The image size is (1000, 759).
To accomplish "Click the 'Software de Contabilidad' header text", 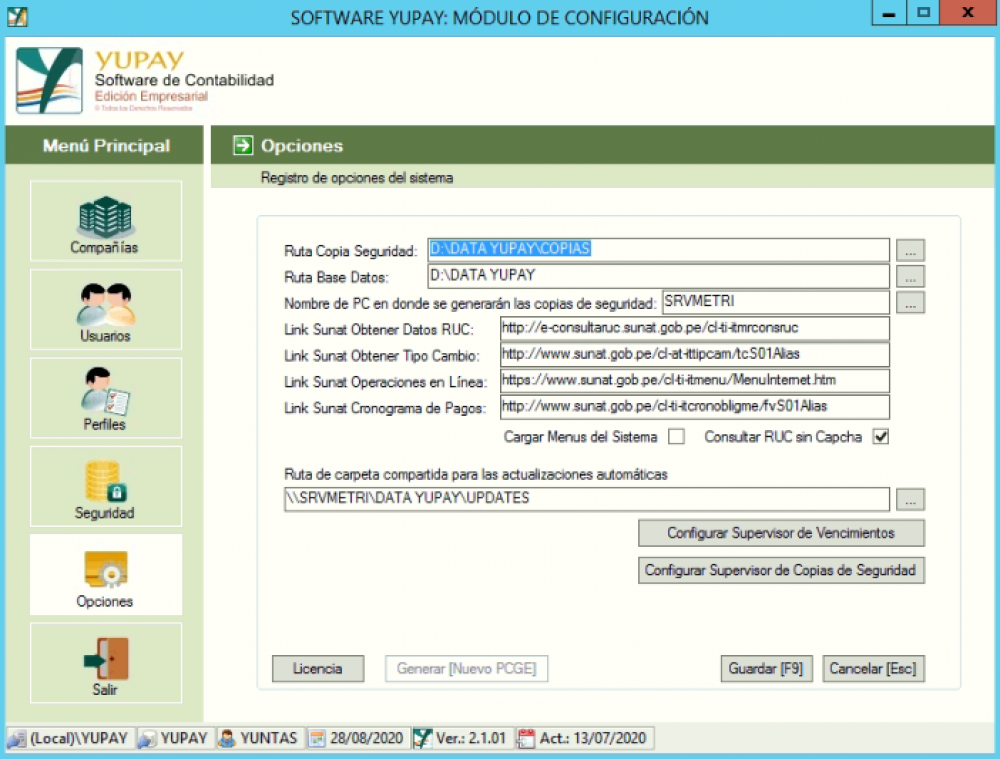I will tap(184, 80).
